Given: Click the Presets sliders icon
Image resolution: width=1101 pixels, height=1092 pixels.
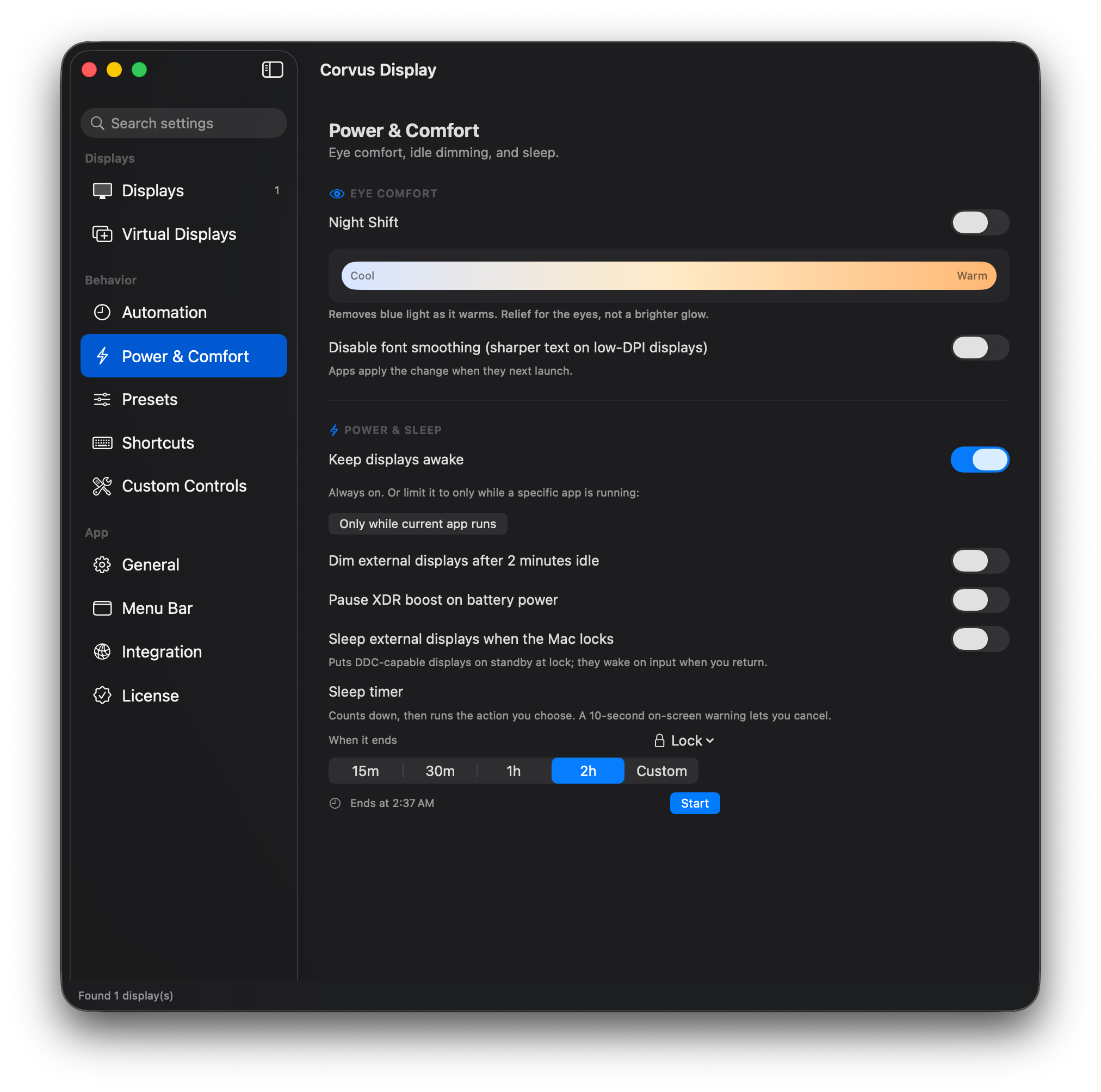Looking at the screenshot, I should (x=102, y=399).
